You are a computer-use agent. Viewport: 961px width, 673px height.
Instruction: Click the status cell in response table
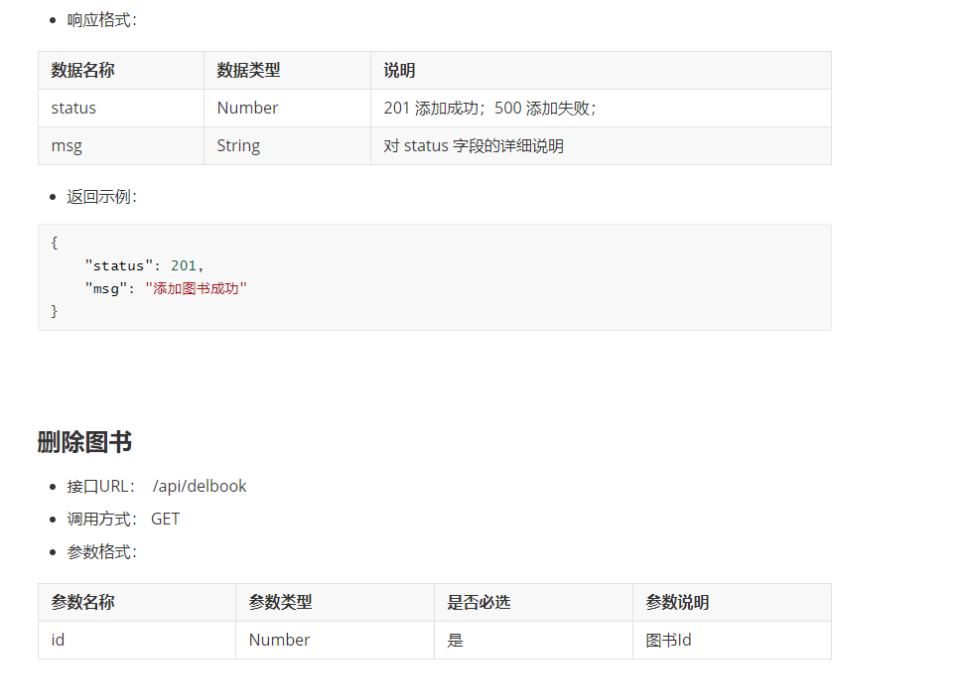121,108
